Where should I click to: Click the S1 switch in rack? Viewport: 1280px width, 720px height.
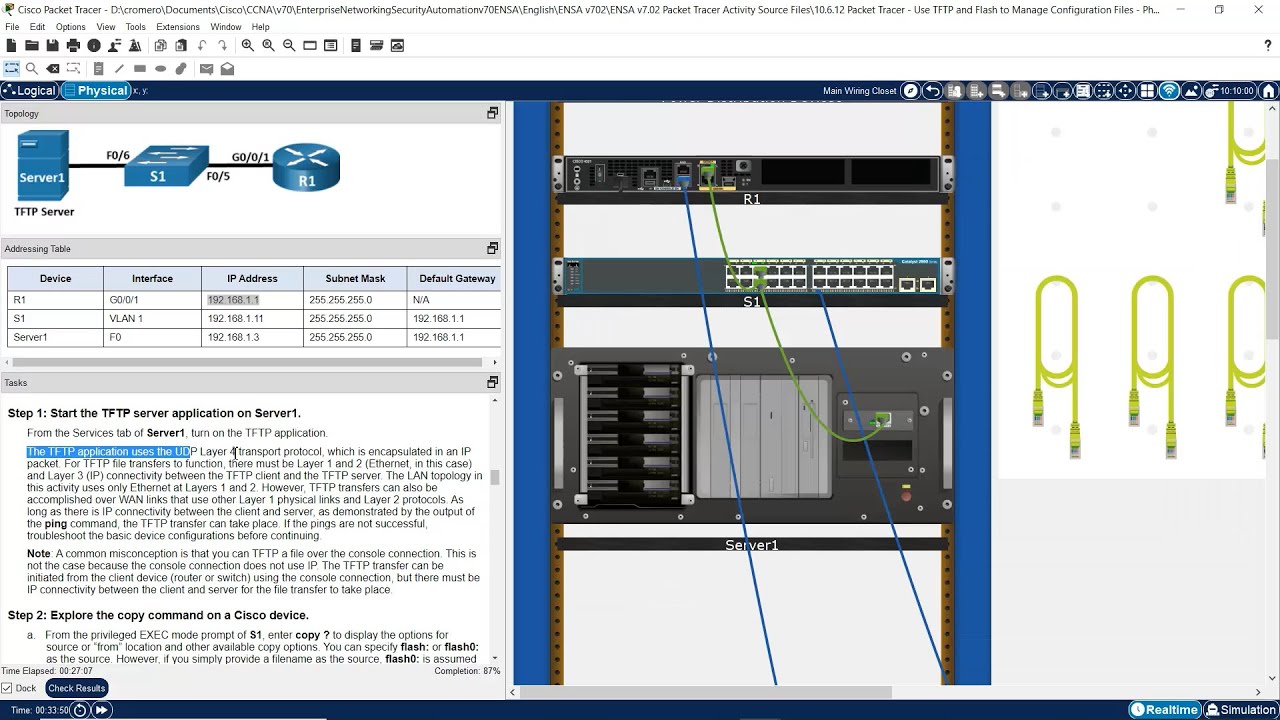point(751,275)
